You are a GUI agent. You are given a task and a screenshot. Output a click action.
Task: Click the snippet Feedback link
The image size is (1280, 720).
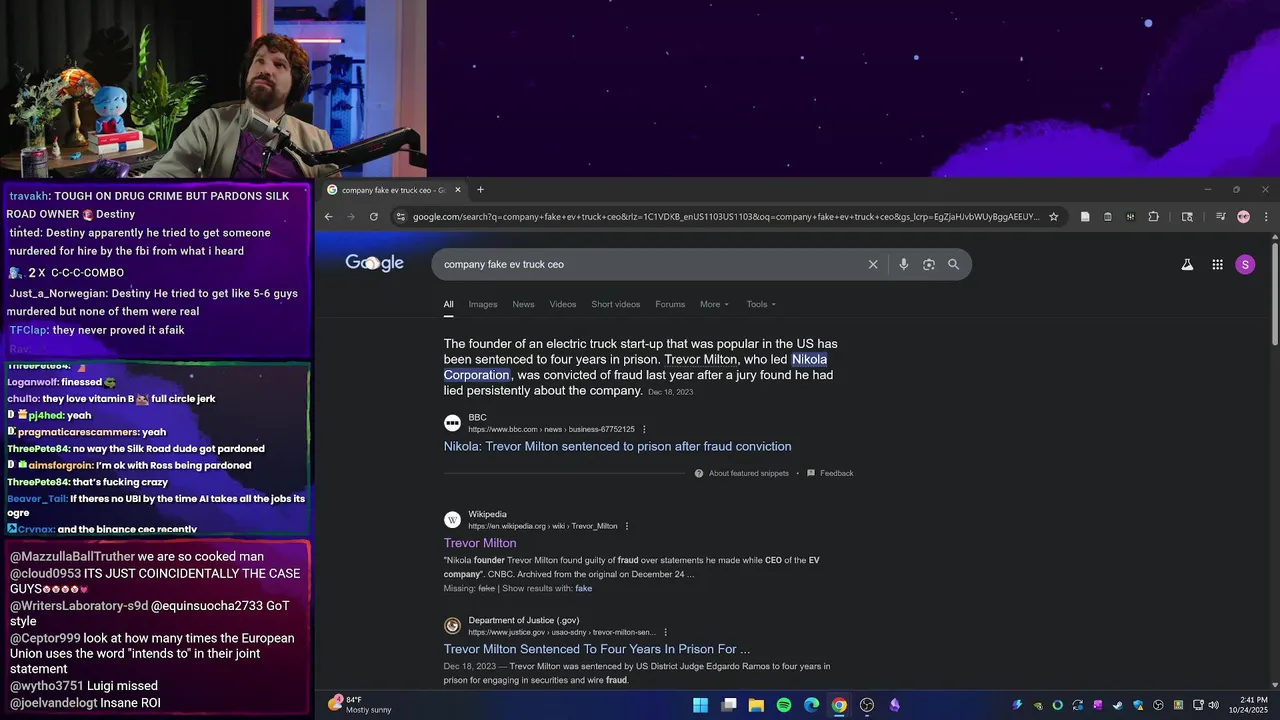830,473
